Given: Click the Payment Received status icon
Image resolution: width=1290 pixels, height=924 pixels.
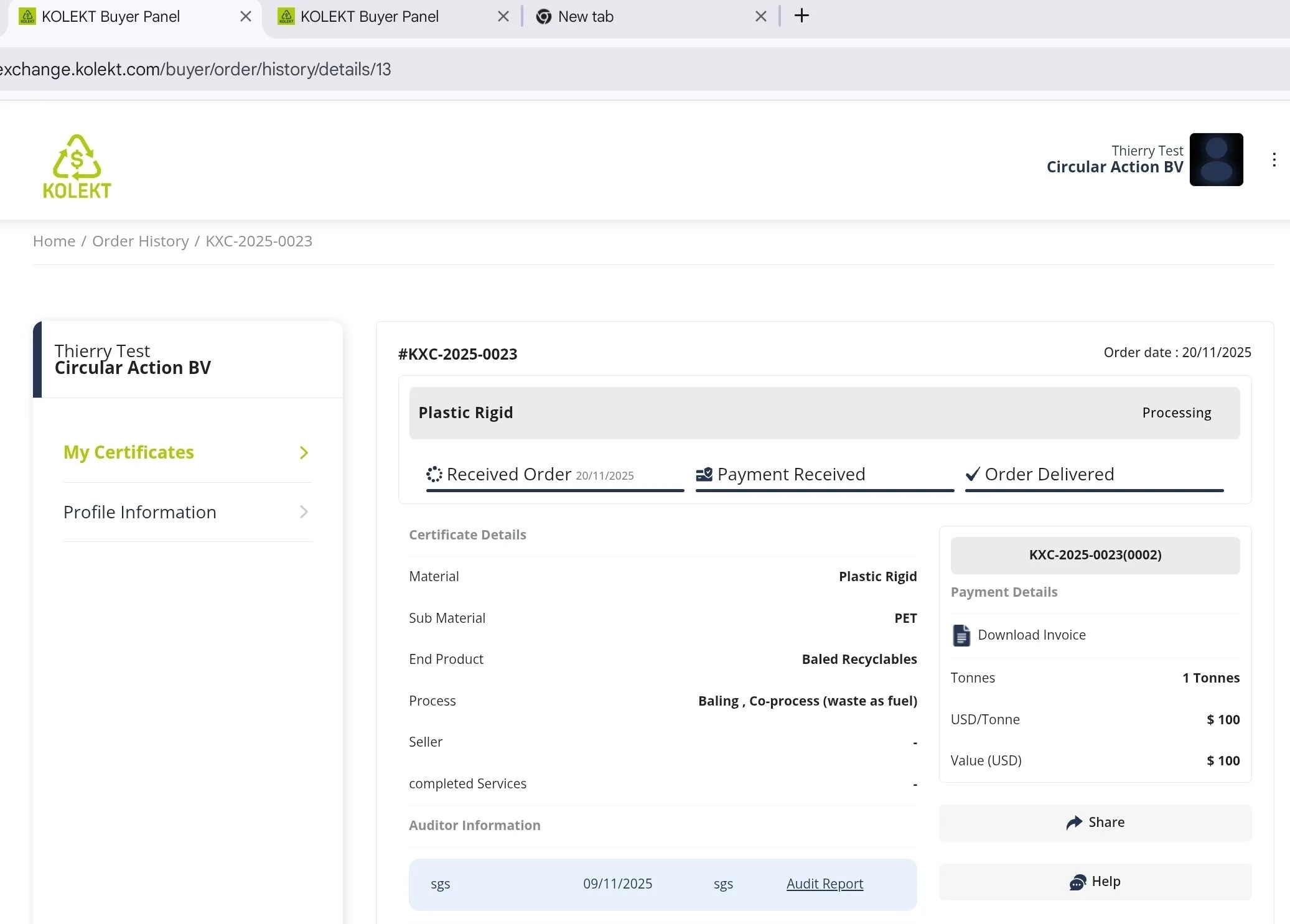Looking at the screenshot, I should [x=704, y=475].
